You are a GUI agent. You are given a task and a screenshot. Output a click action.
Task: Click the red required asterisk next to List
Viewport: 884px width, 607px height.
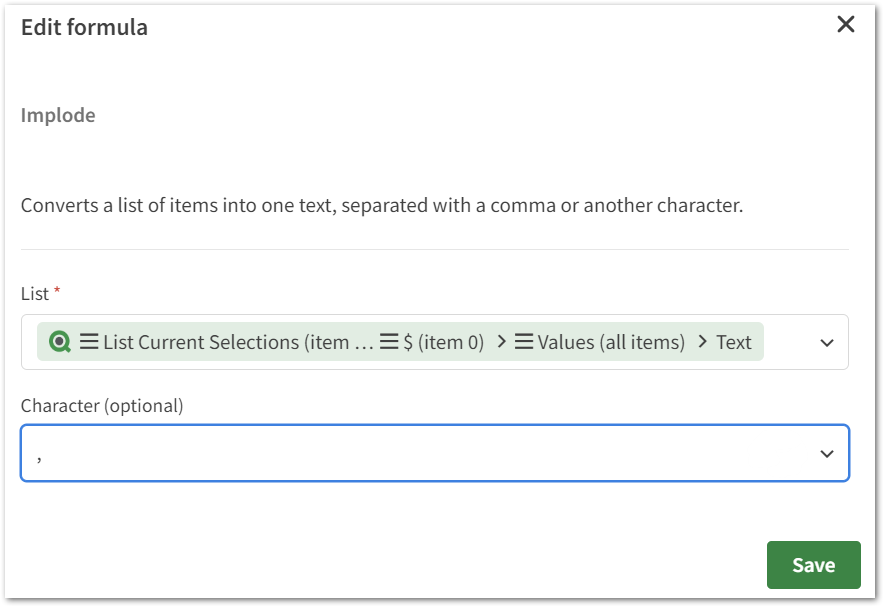click(55, 293)
